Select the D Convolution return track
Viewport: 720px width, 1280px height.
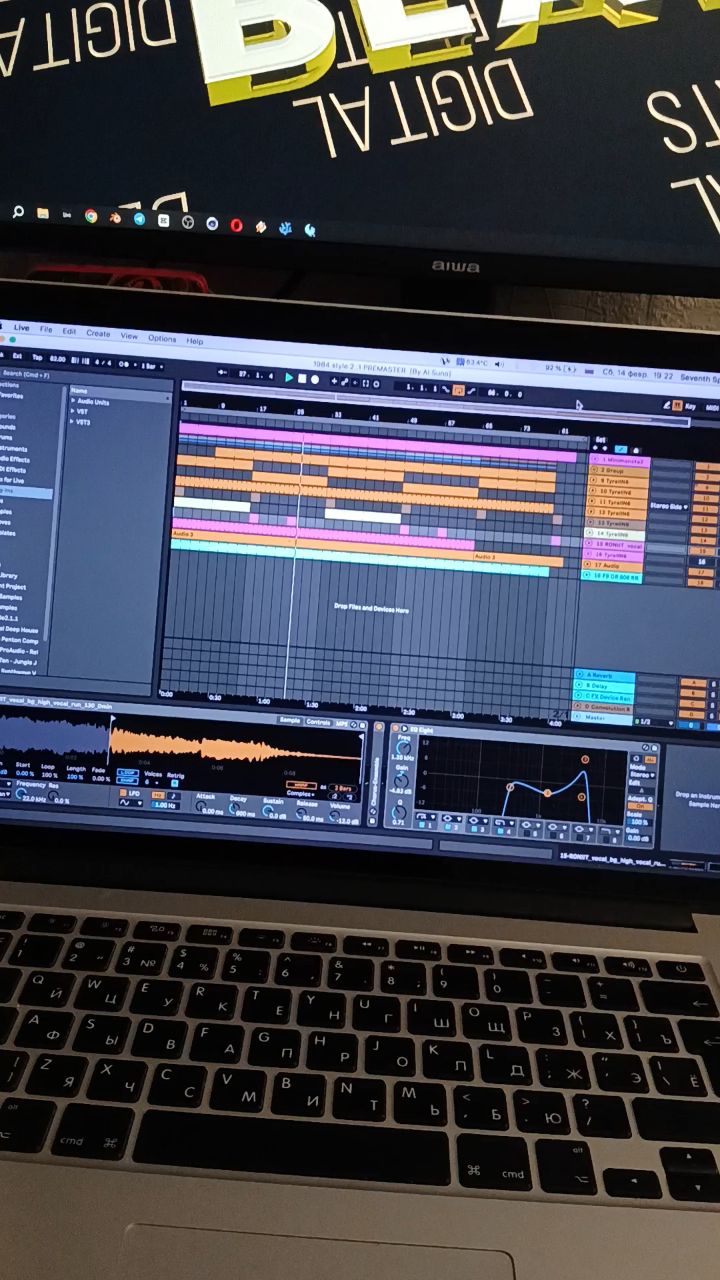(603, 709)
